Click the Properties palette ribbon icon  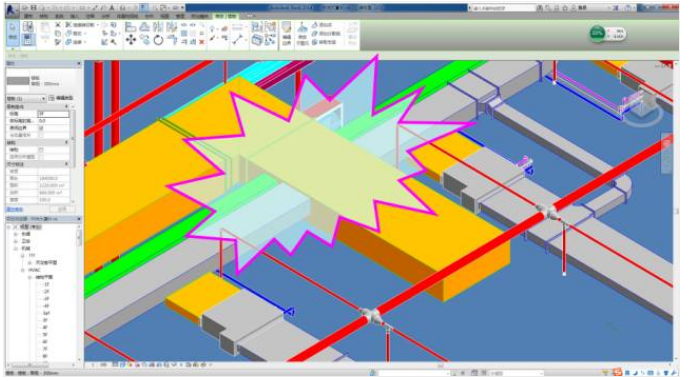(28, 40)
